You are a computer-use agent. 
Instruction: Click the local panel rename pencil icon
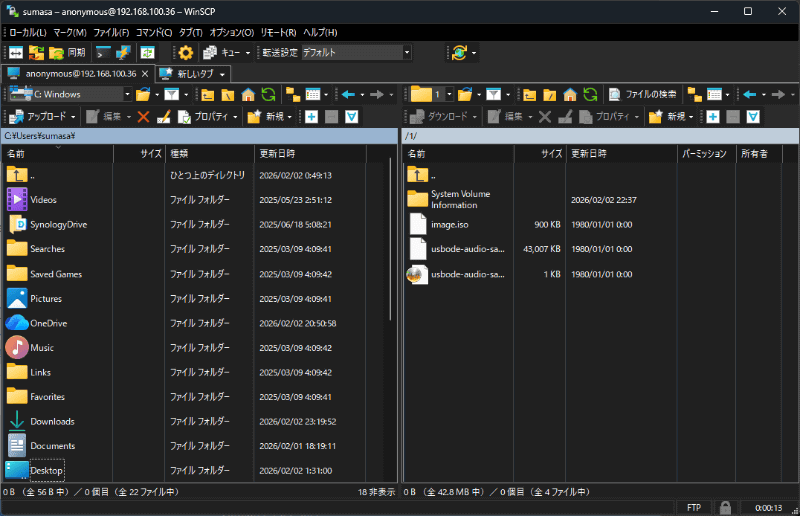[x=164, y=117]
